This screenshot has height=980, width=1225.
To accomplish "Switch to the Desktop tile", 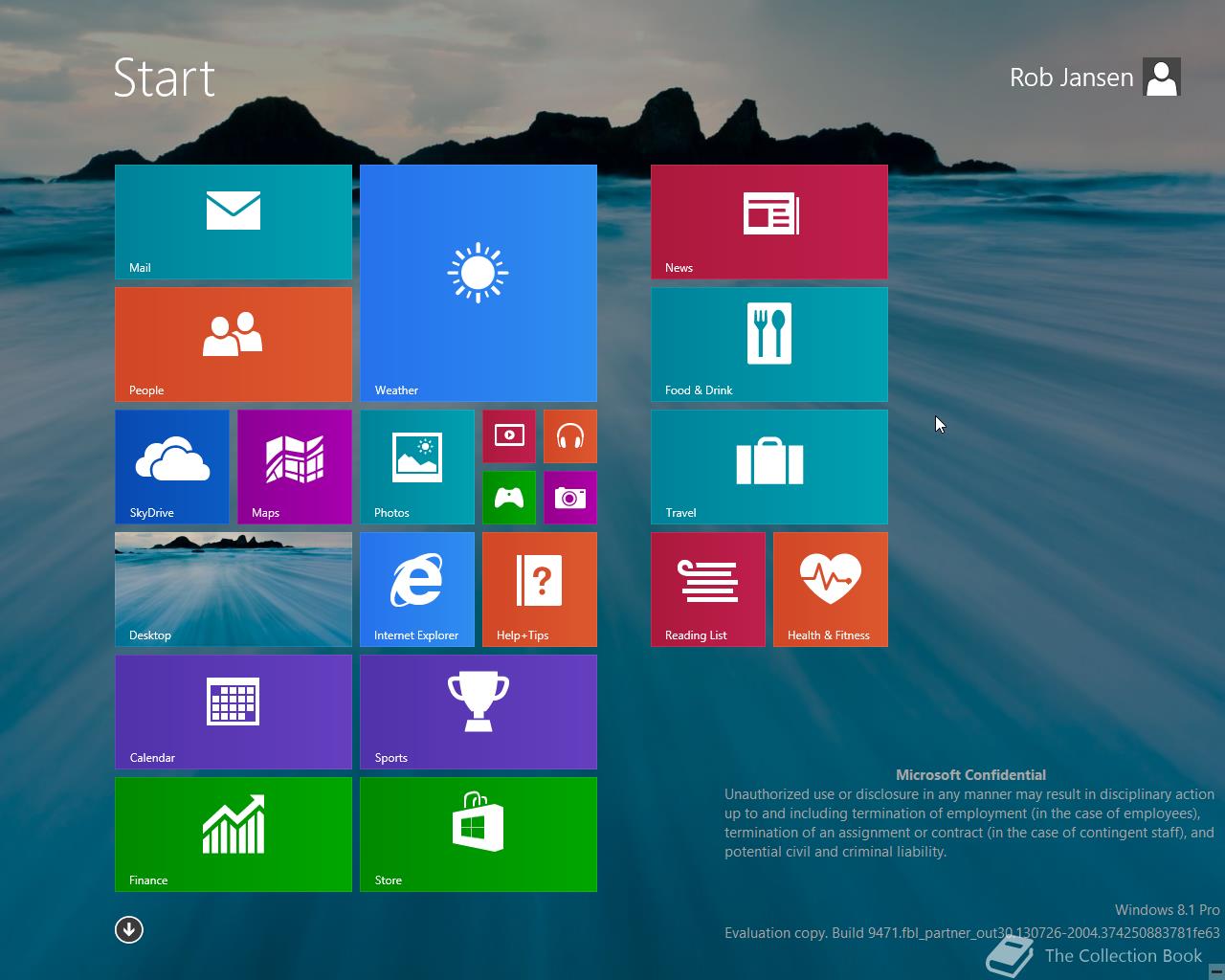I will pos(234,590).
